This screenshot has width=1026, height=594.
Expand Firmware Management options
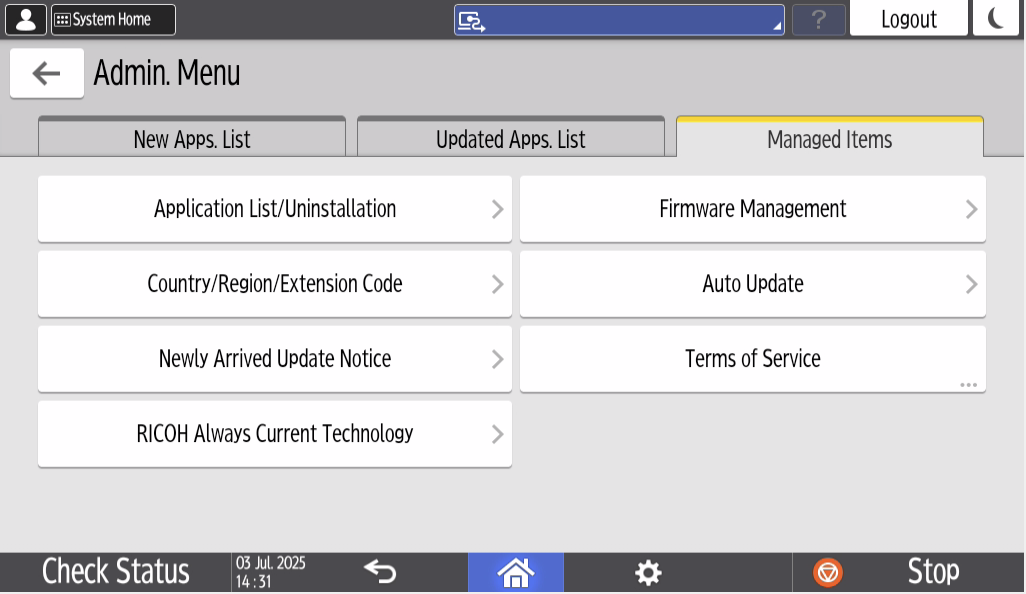click(752, 209)
